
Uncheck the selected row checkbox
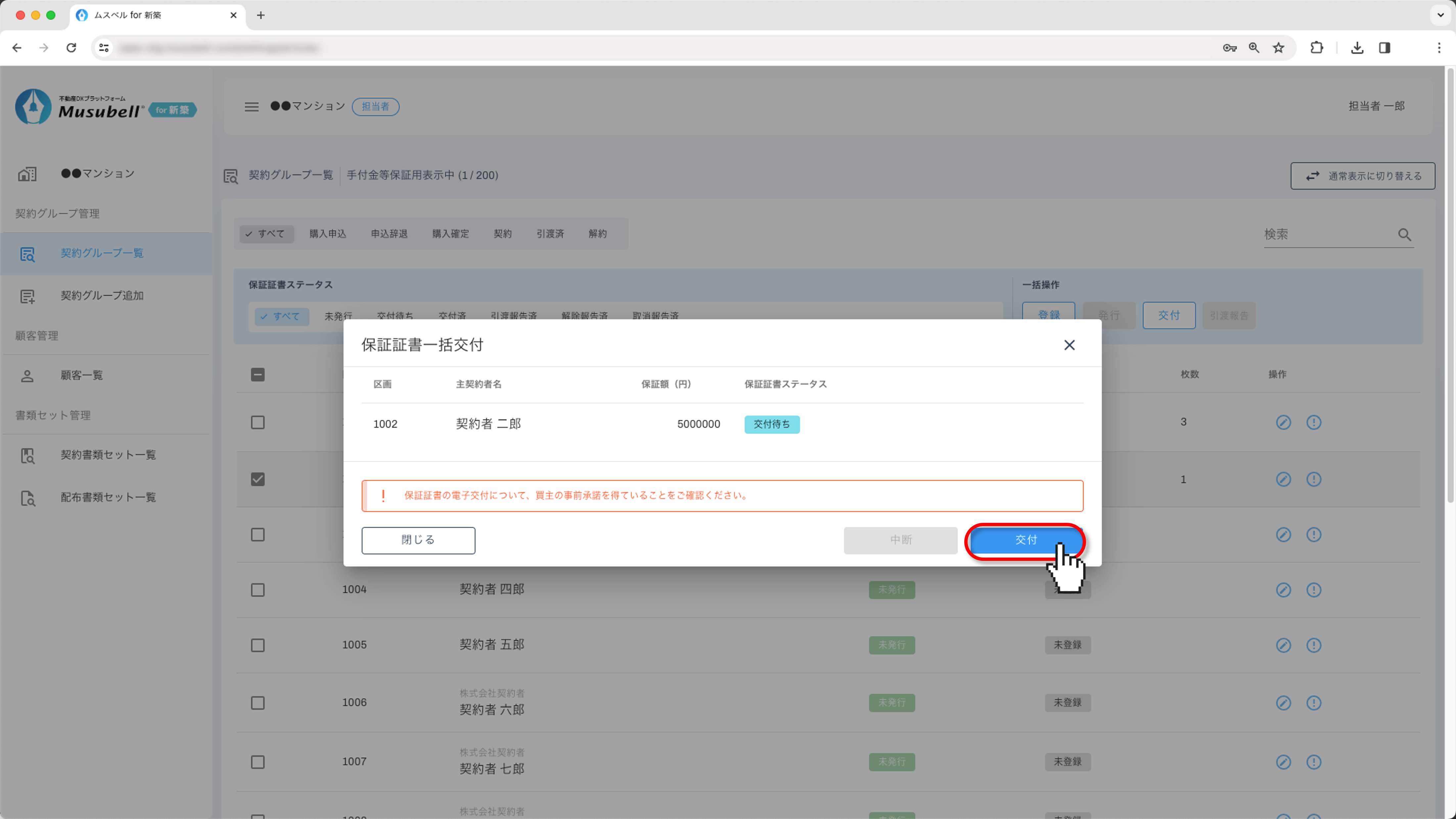[x=258, y=479]
